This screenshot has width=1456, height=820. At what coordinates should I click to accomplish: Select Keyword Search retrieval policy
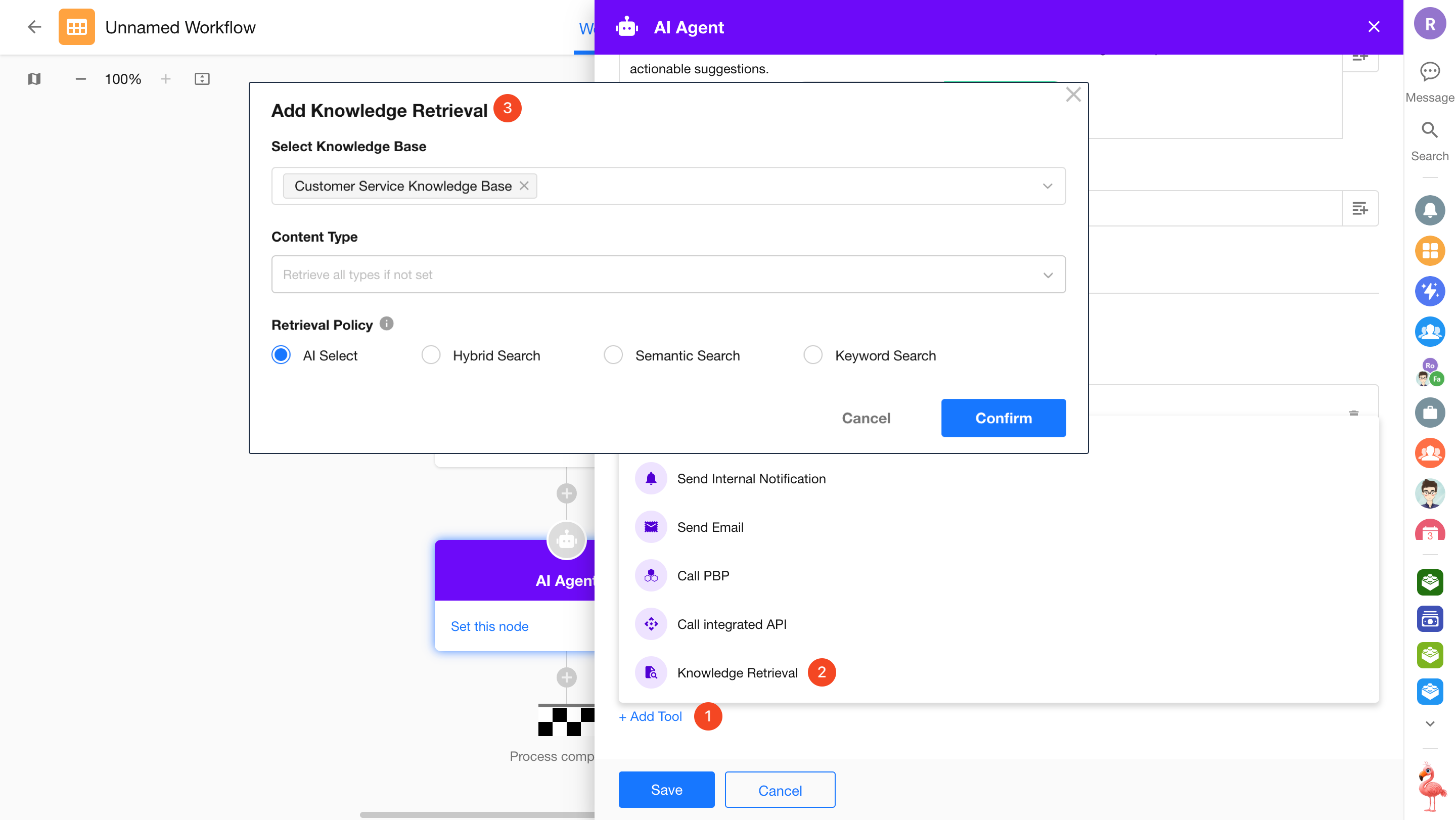(813, 355)
